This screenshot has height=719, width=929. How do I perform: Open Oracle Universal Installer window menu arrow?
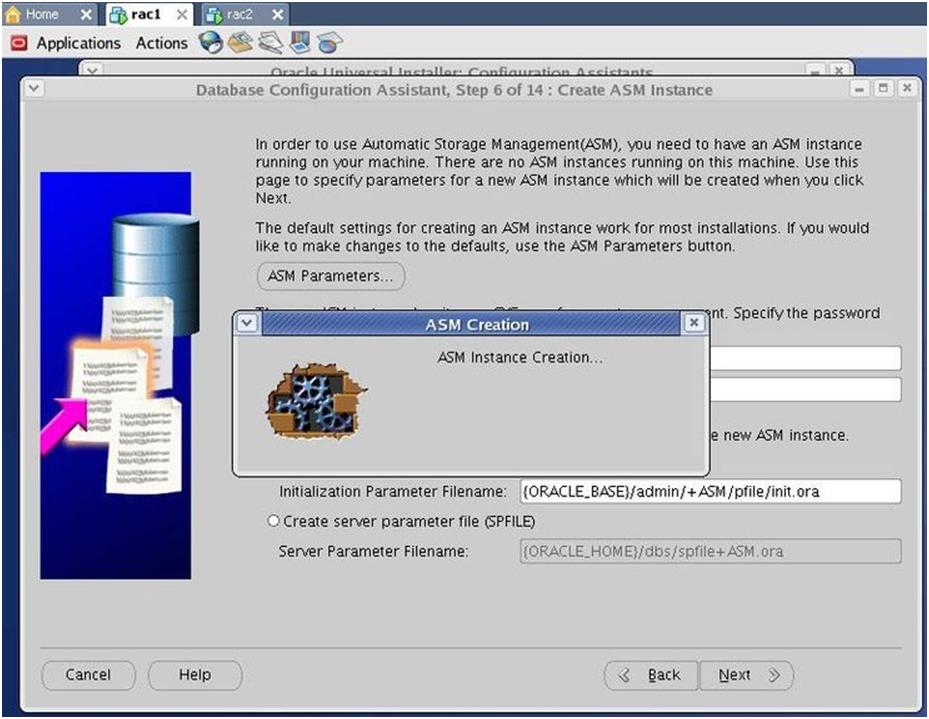pyautogui.click(x=91, y=70)
